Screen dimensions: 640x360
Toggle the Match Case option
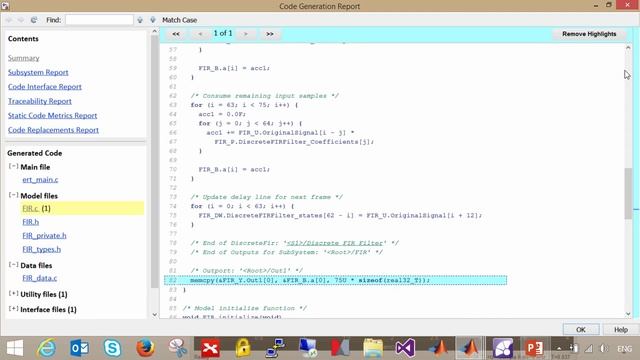click(180, 20)
